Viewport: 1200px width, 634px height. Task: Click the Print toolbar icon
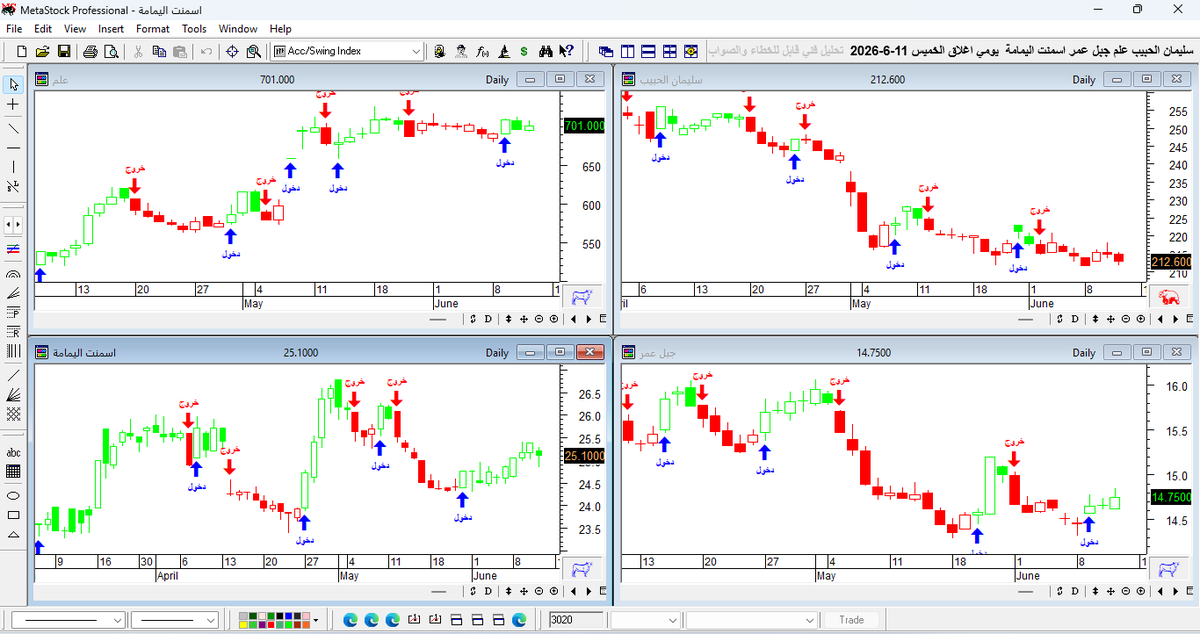pos(90,51)
